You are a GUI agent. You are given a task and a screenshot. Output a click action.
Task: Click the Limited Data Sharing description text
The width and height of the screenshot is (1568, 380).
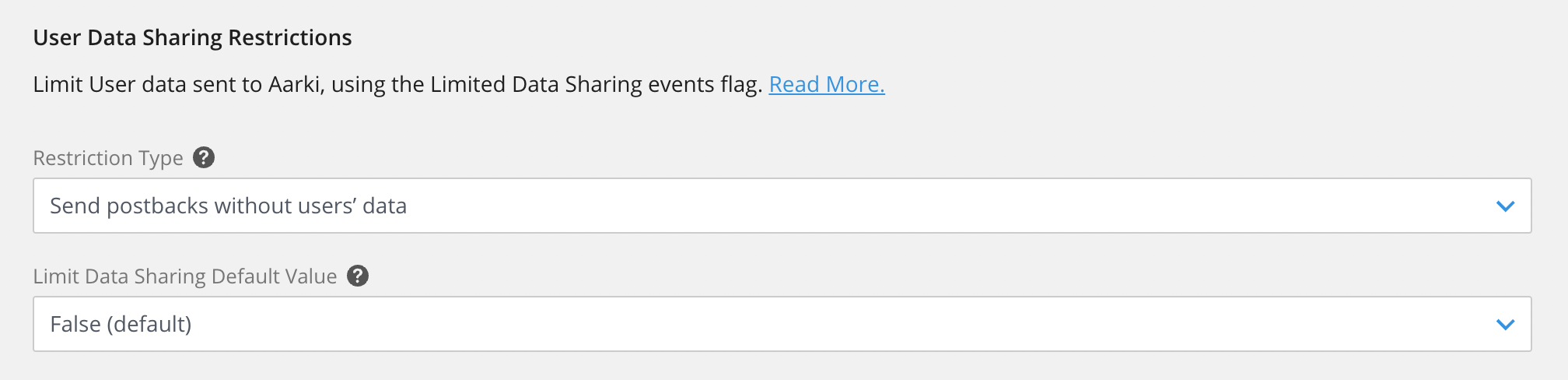397,84
